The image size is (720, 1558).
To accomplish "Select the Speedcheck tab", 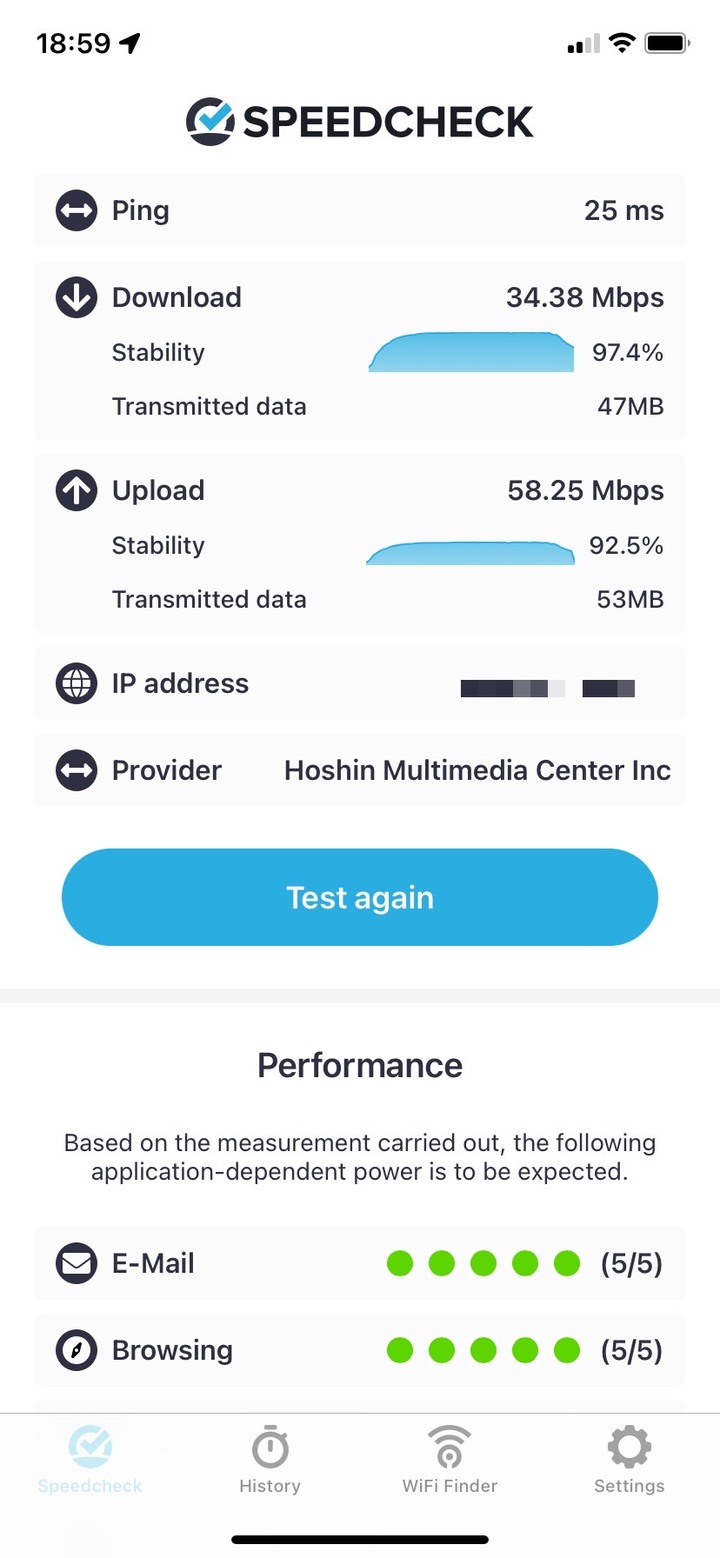I will click(x=90, y=1462).
